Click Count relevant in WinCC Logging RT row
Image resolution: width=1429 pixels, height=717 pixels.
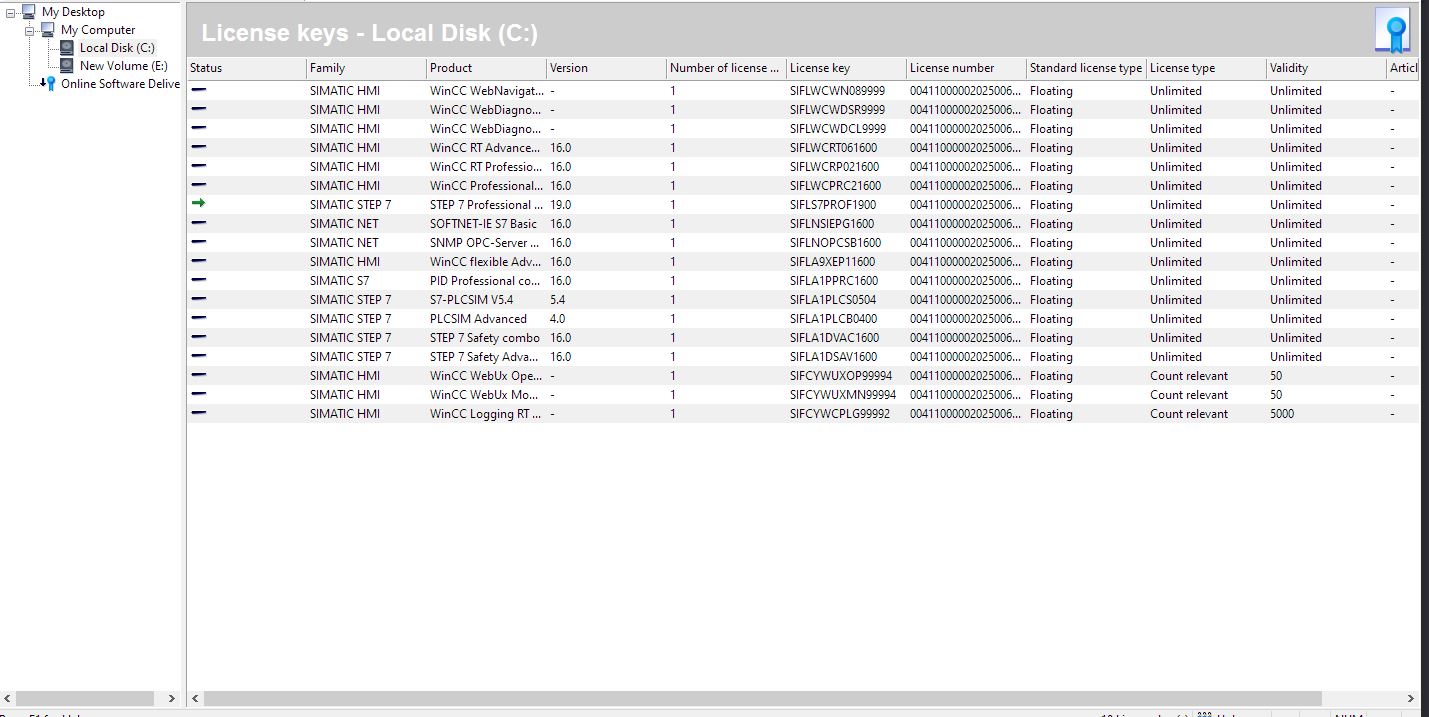pyautogui.click(x=1189, y=414)
